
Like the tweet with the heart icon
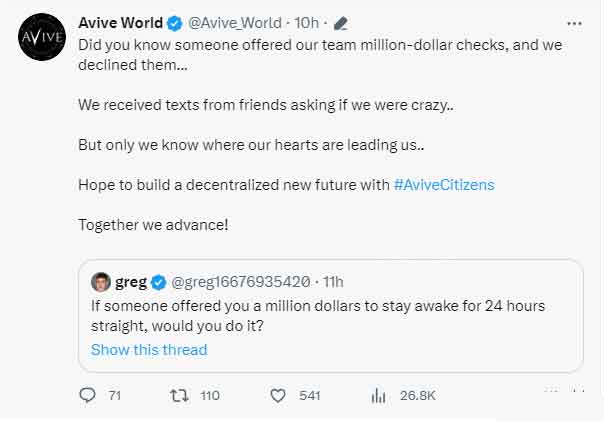click(279, 395)
